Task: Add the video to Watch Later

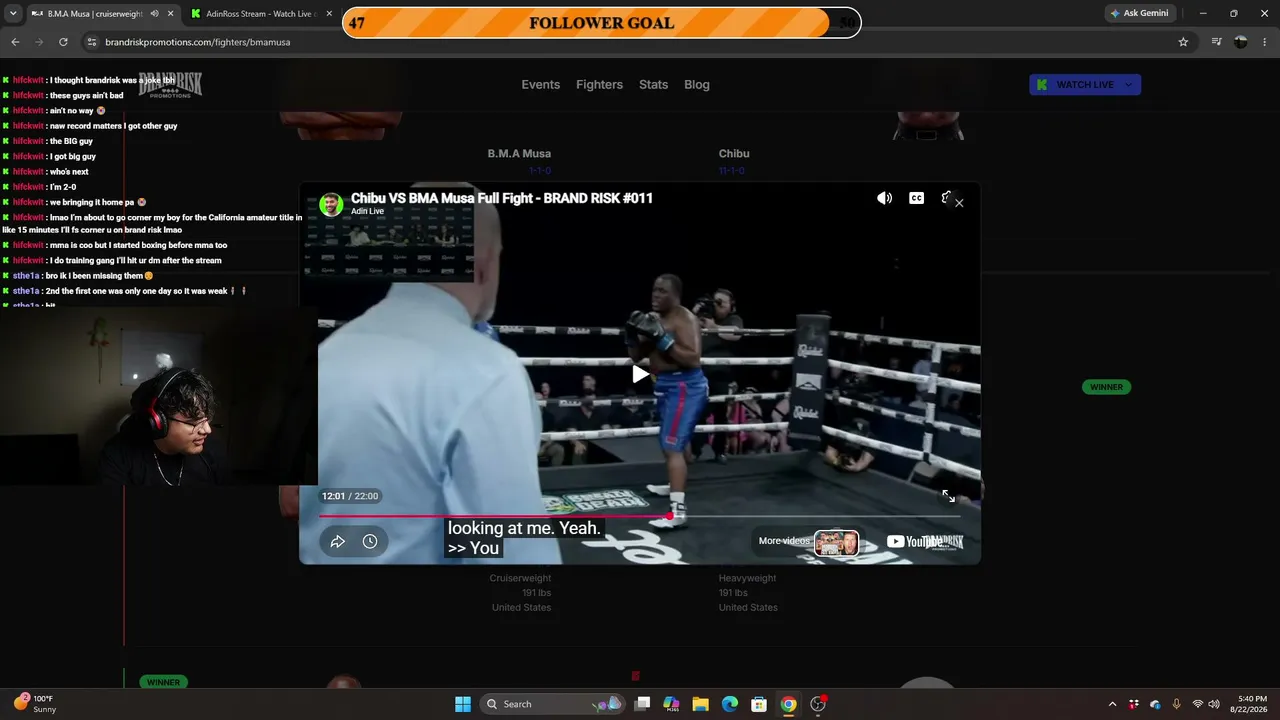Action: pyautogui.click(x=370, y=541)
